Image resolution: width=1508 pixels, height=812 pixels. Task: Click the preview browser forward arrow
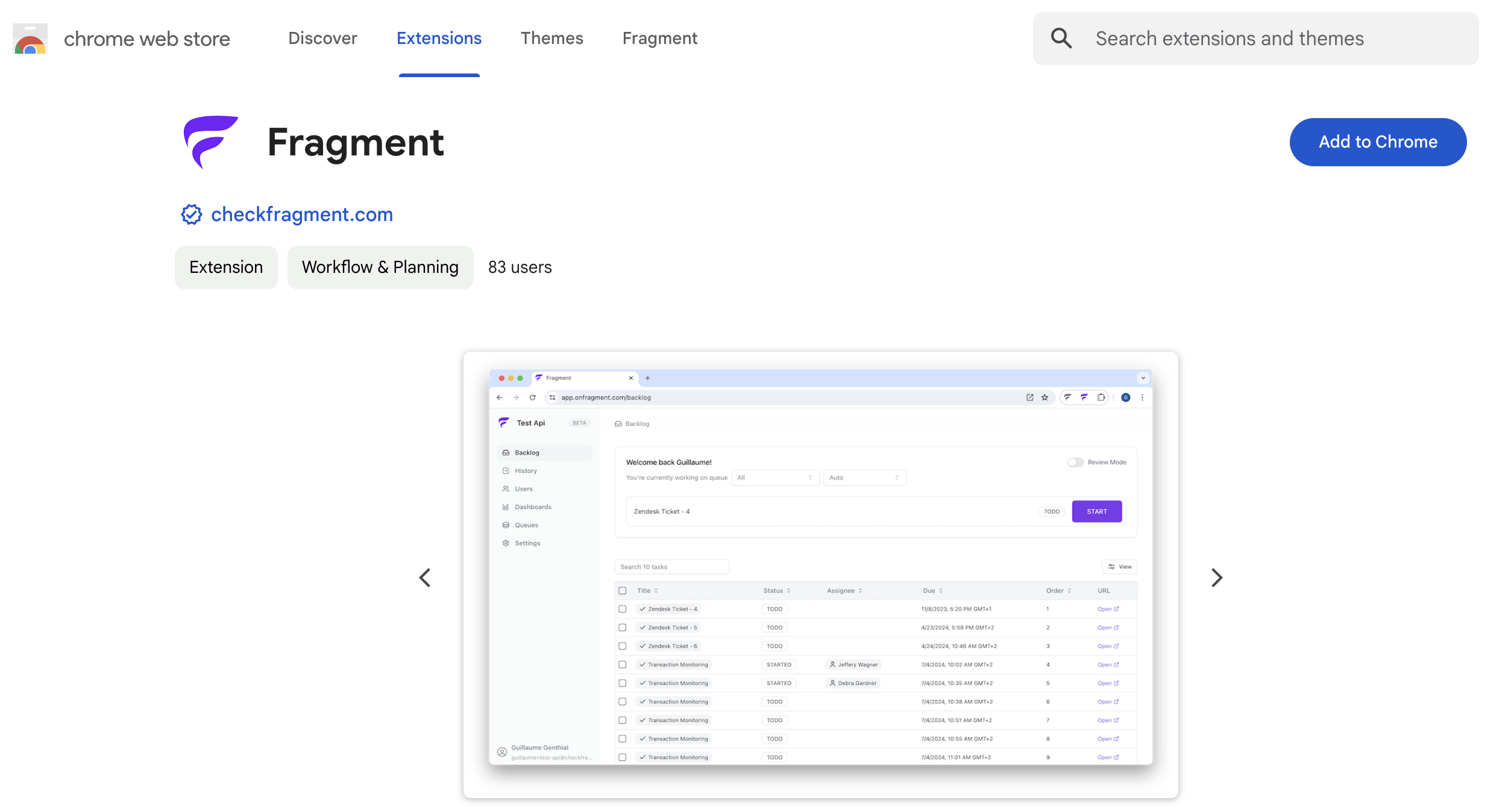pos(516,398)
